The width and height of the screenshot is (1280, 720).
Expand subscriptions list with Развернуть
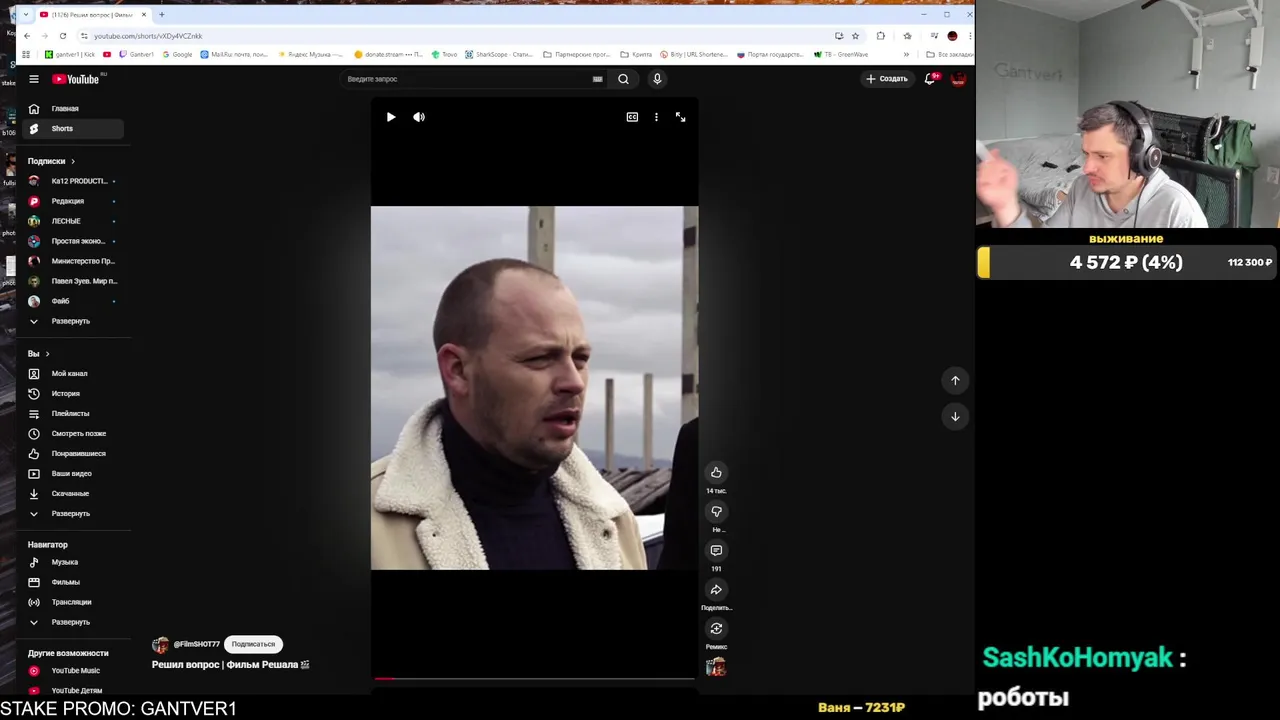[x=72, y=321]
